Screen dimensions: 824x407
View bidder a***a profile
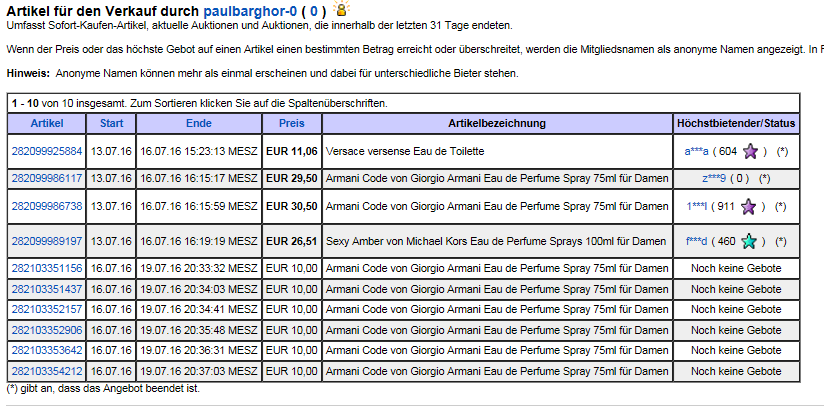pos(696,152)
